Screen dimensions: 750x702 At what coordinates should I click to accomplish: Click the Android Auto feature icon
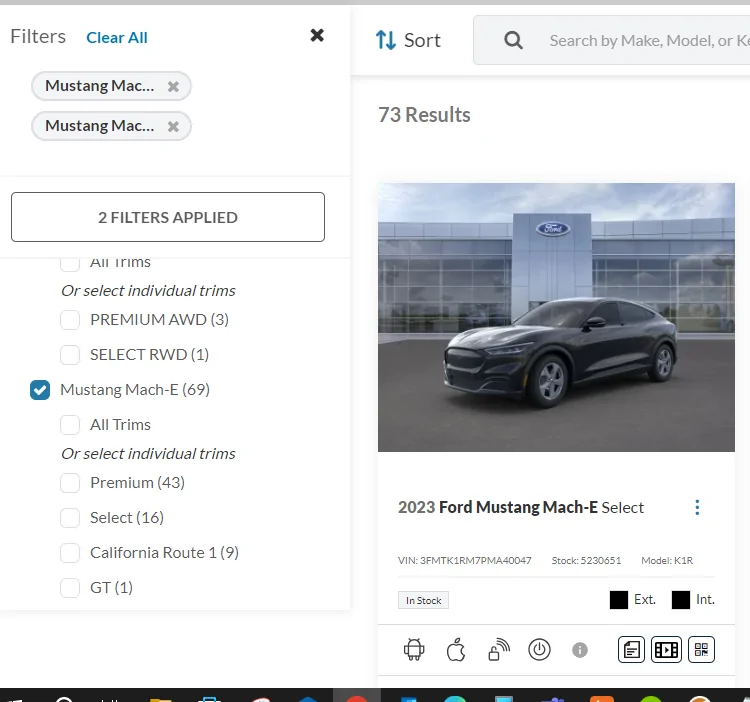414,649
